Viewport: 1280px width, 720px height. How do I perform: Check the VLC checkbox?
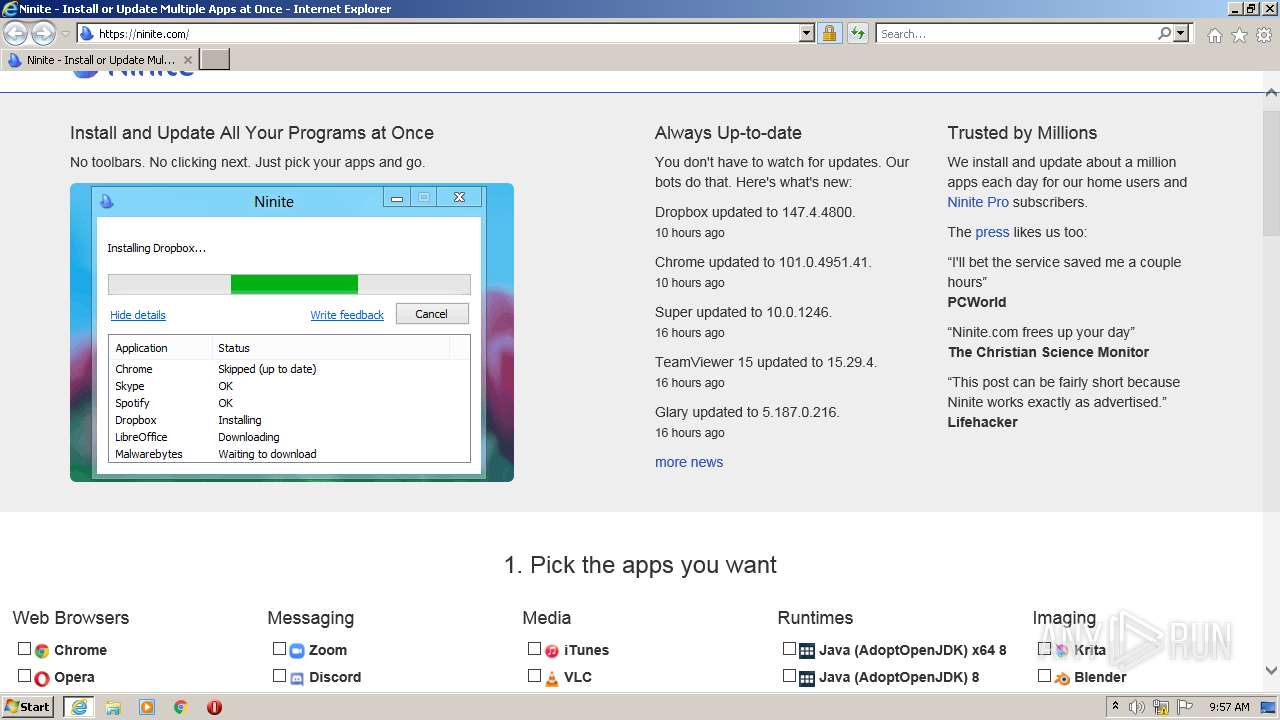point(534,676)
